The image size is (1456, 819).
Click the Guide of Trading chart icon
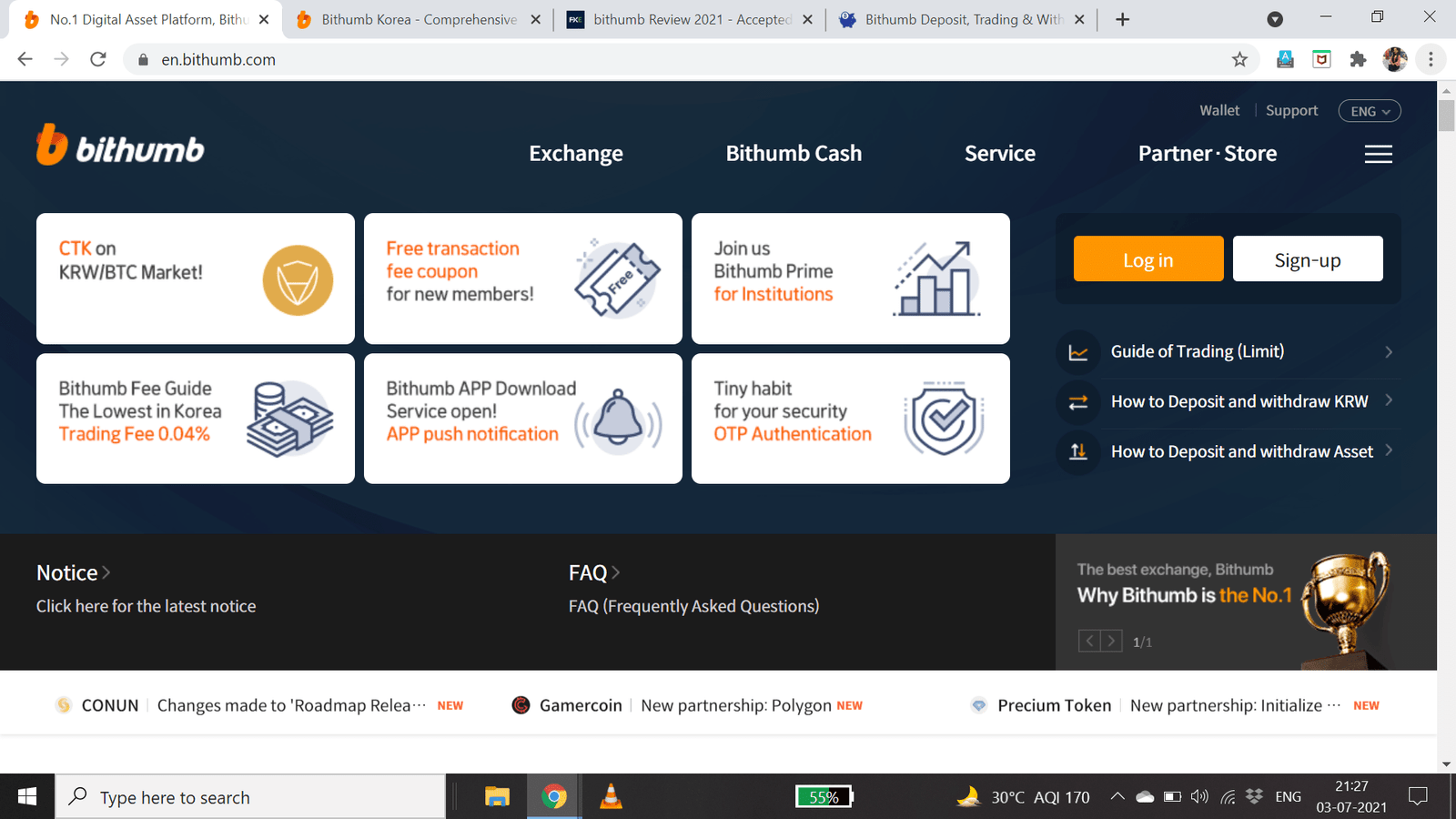(x=1078, y=352)
